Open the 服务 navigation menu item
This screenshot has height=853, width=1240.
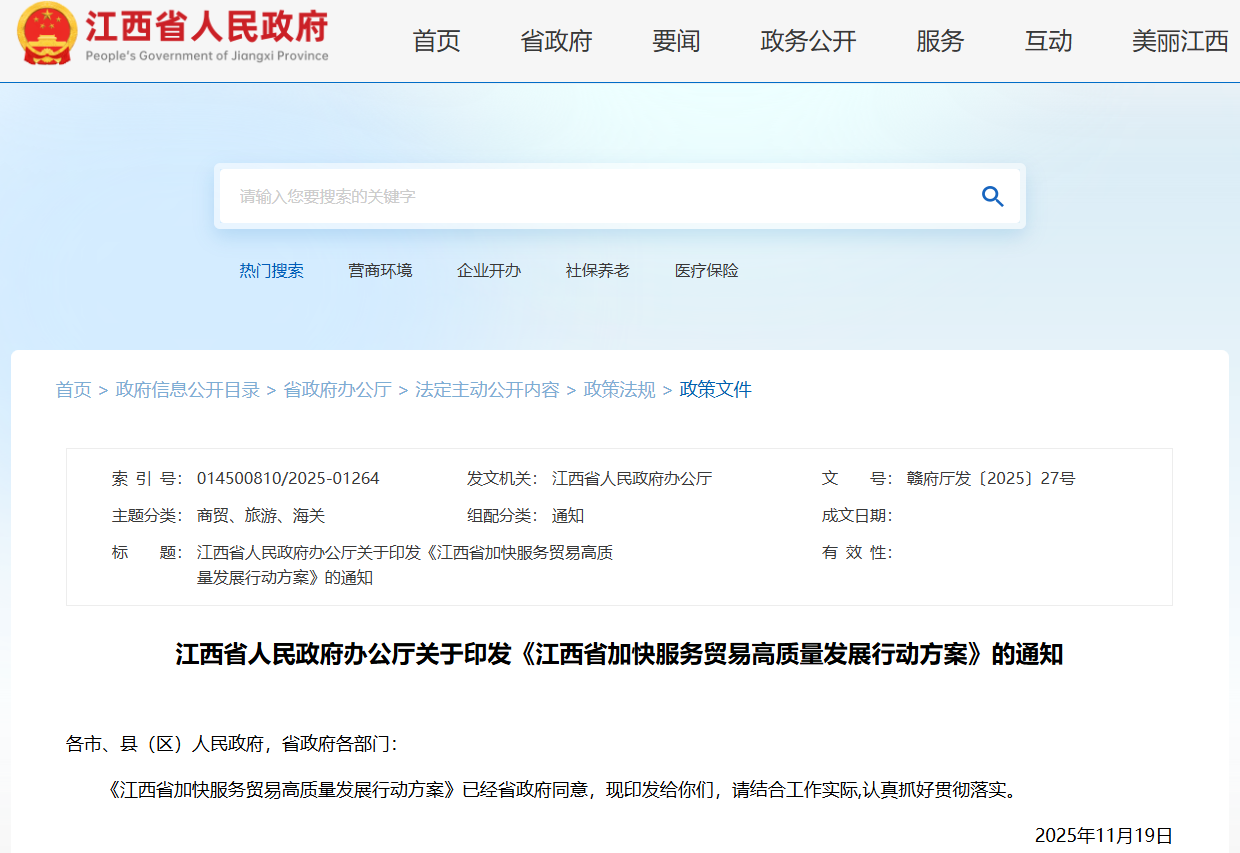[940, 41]
